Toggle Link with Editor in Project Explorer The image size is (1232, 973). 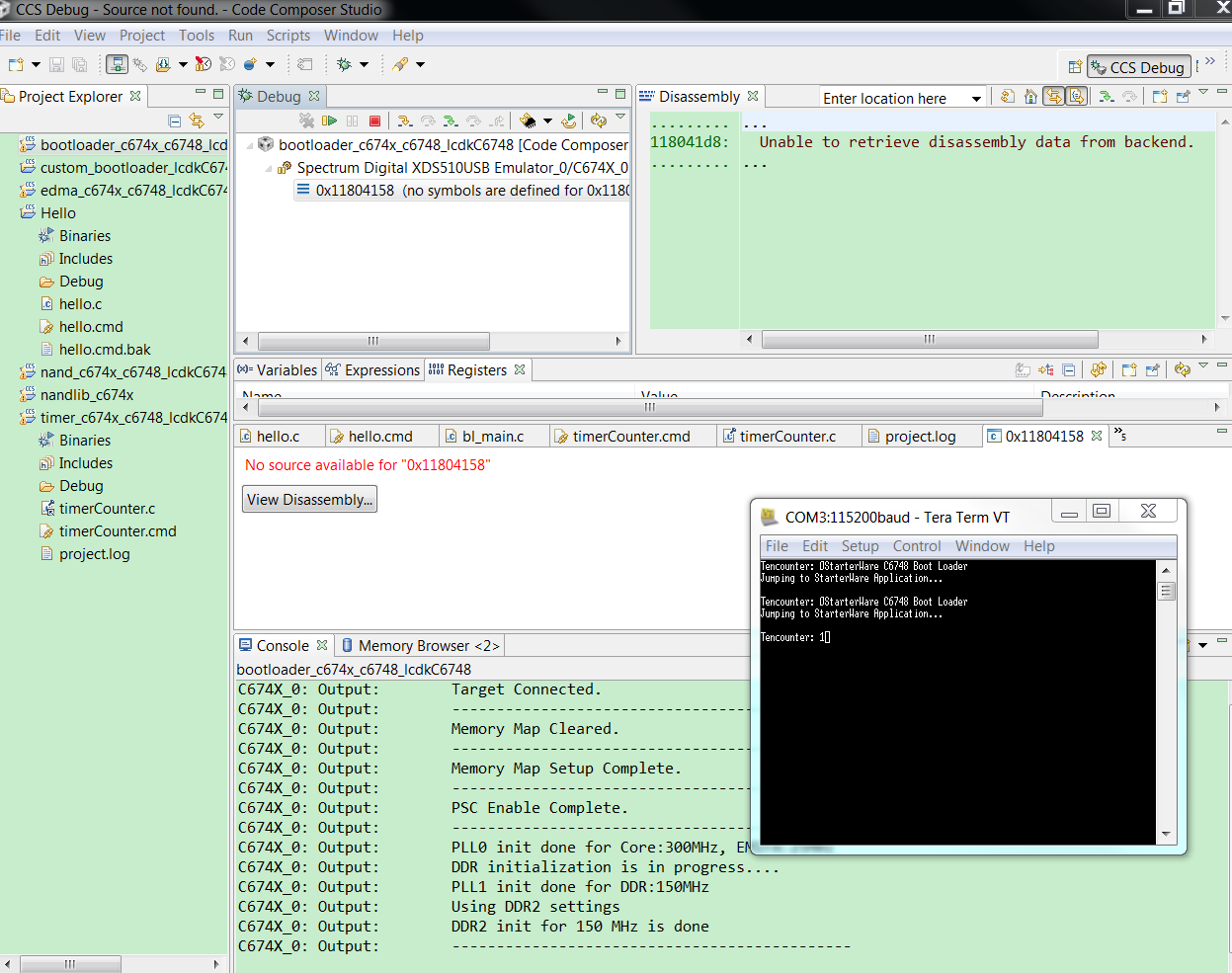(196, 121)
